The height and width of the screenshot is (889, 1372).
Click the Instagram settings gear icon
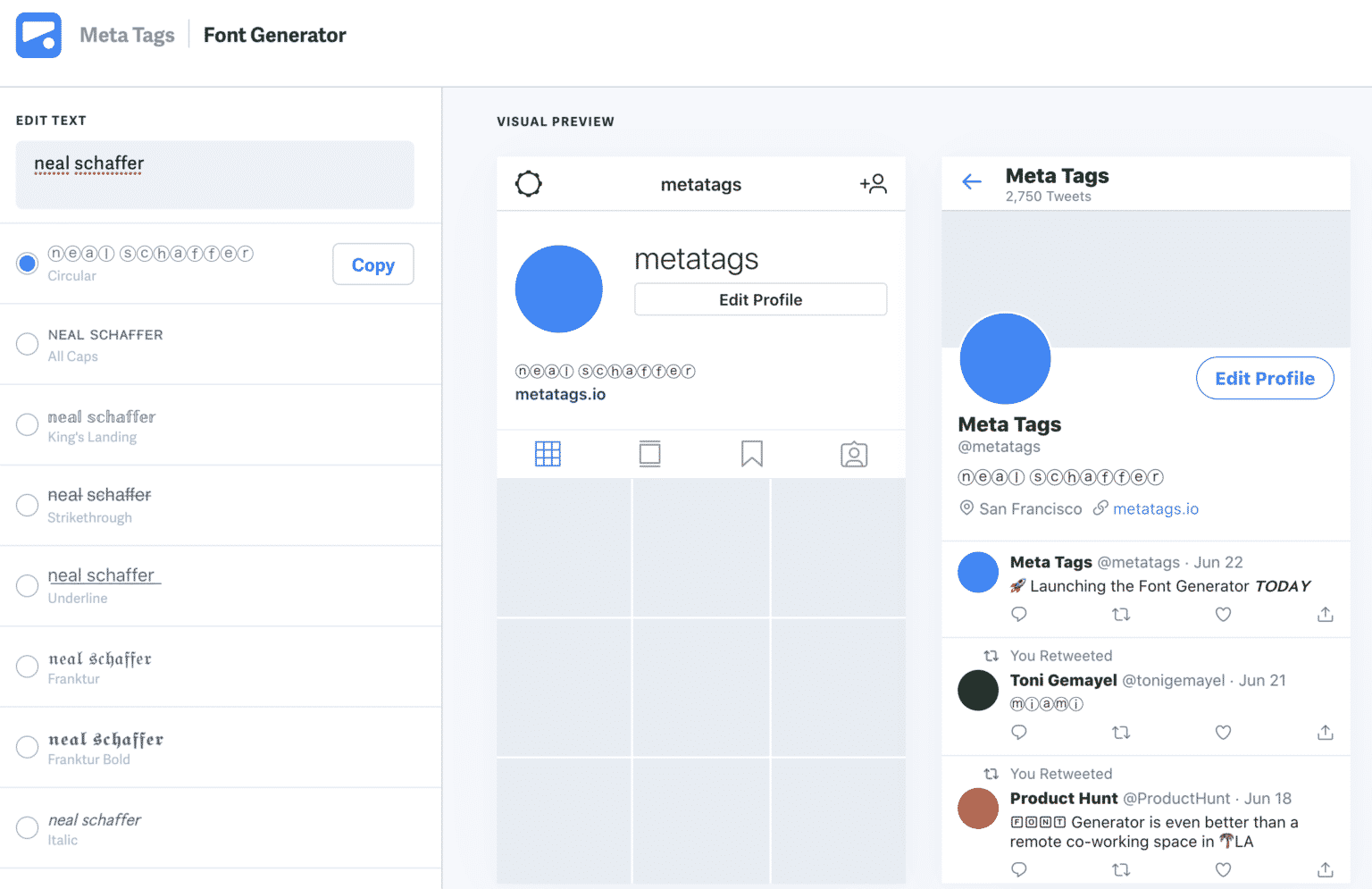529,184
